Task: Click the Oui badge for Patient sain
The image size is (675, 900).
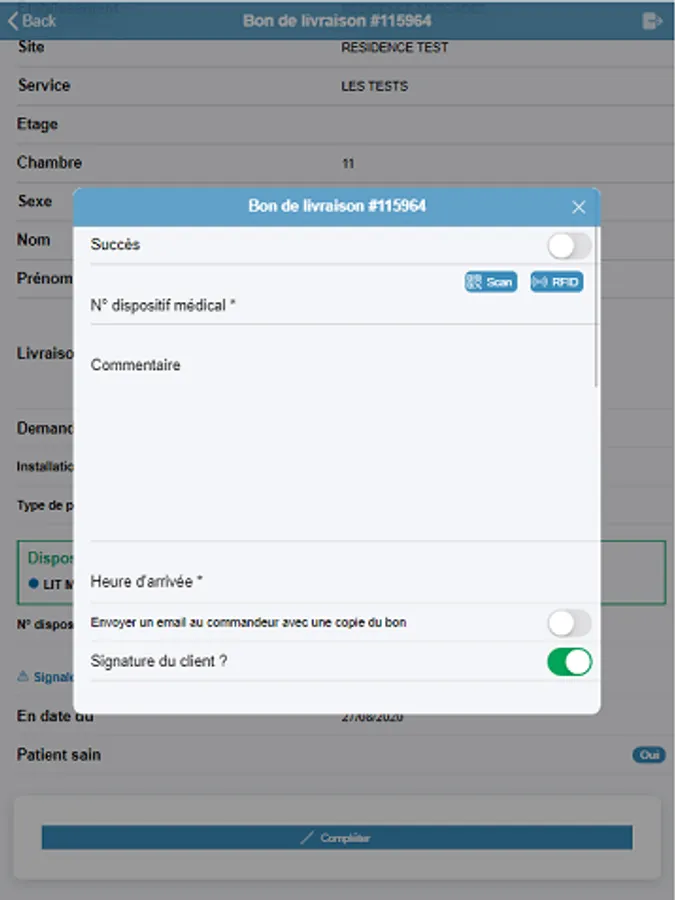Action: click(x=648, y=755)
